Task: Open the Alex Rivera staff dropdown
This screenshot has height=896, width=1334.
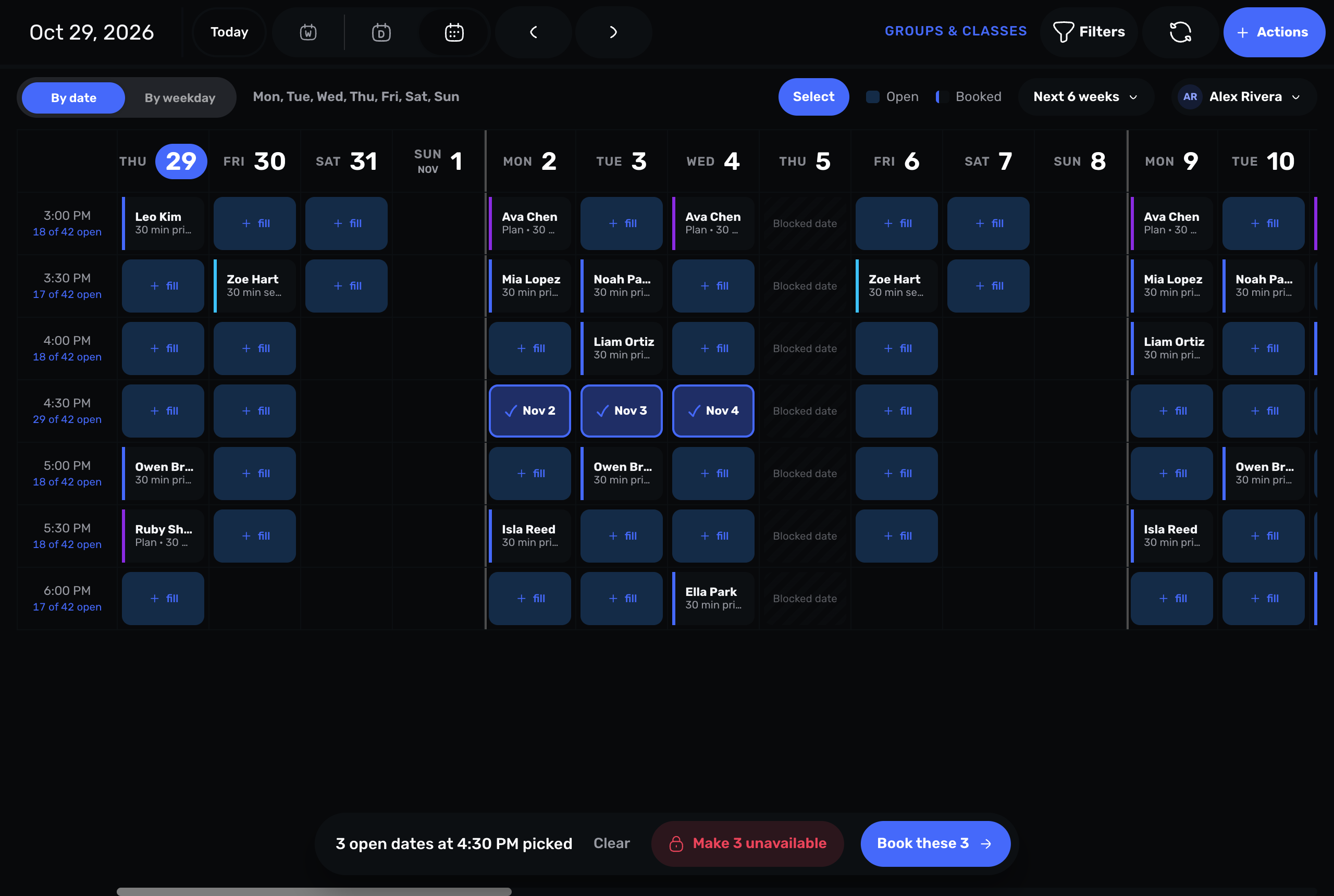Action: click(x=1244, y=96)
